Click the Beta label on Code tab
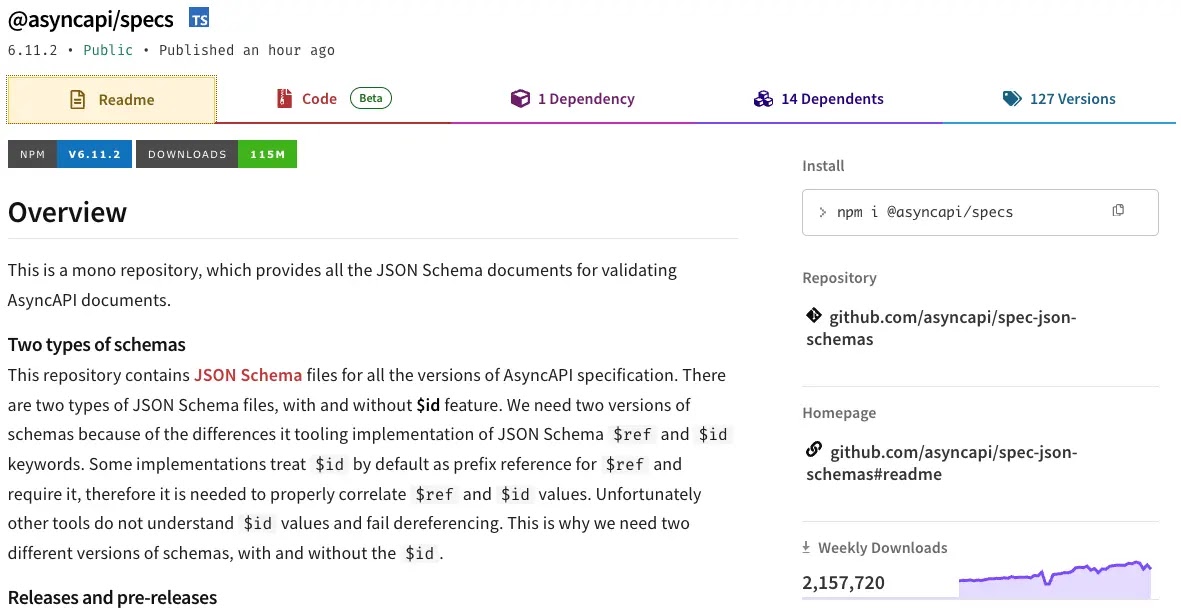1181x609 pixels. point(371,98)
